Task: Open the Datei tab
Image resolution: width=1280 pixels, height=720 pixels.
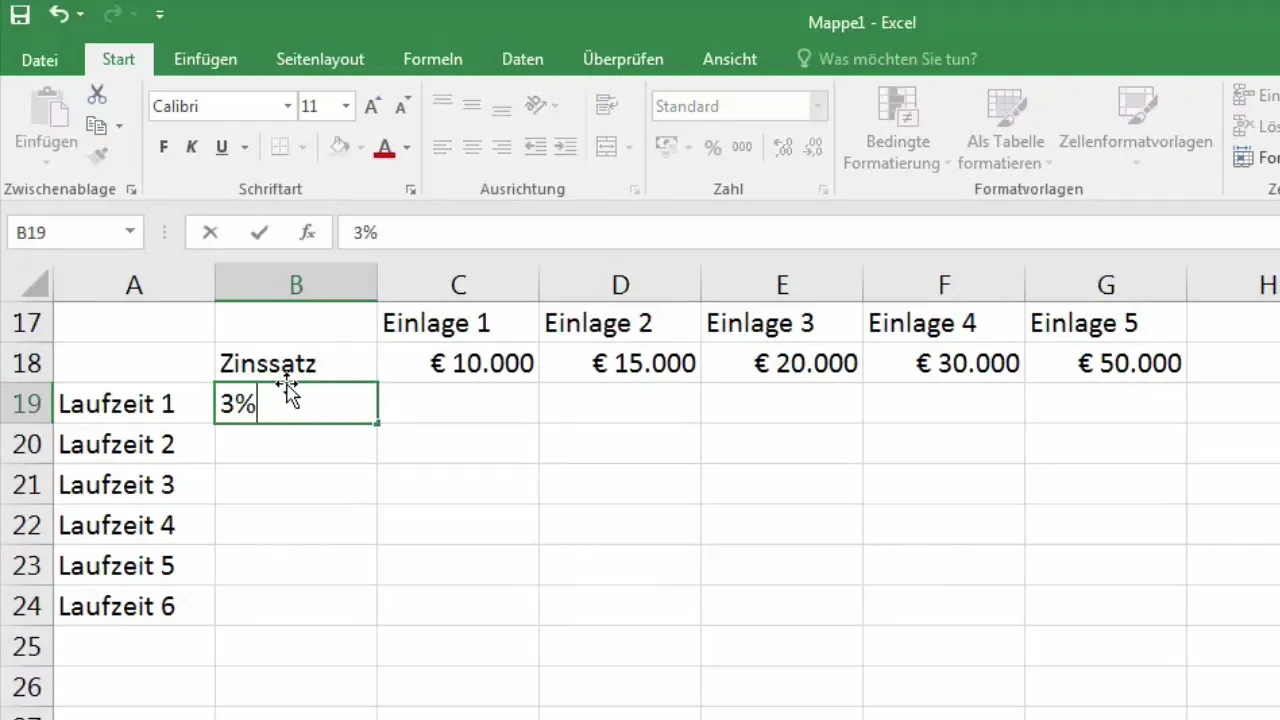Action: pyautogui.click(x=40, y=59)
